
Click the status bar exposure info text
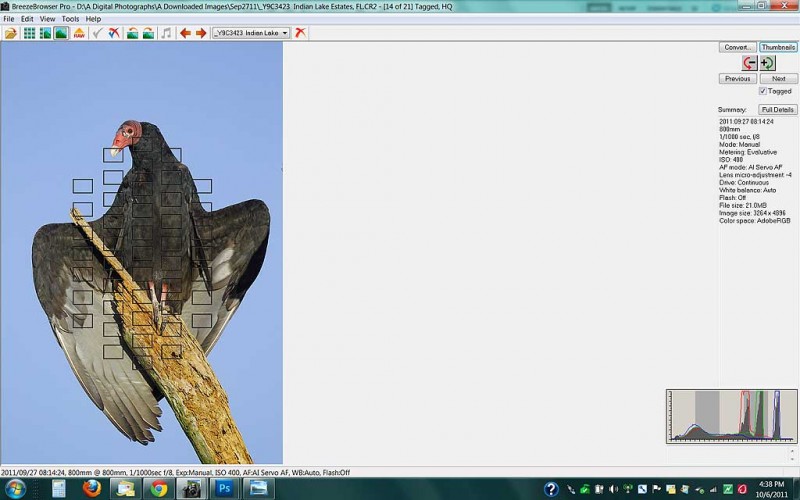coord(176,472)
